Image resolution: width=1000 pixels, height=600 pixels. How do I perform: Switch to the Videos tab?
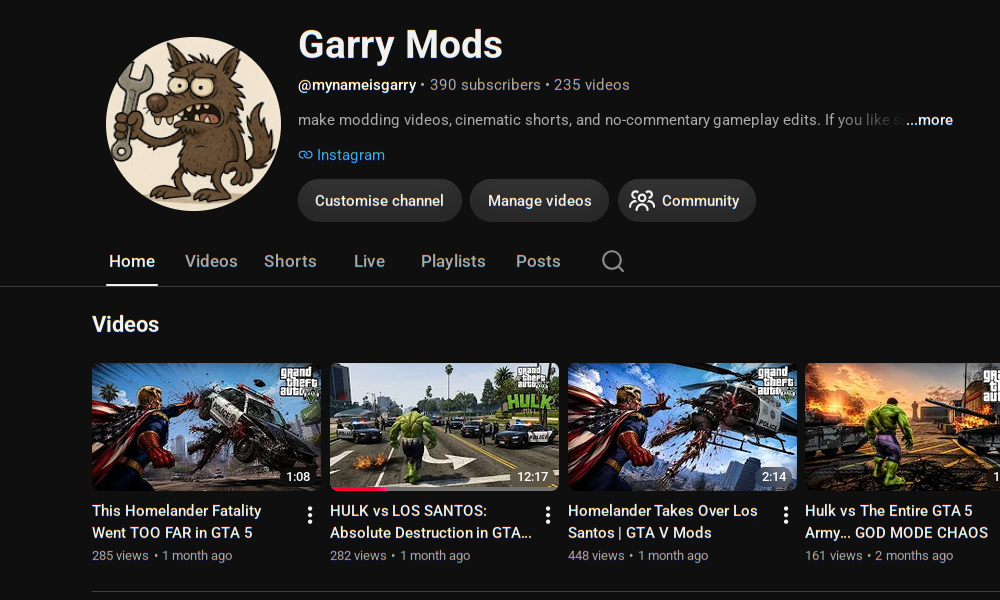point(211,261)
